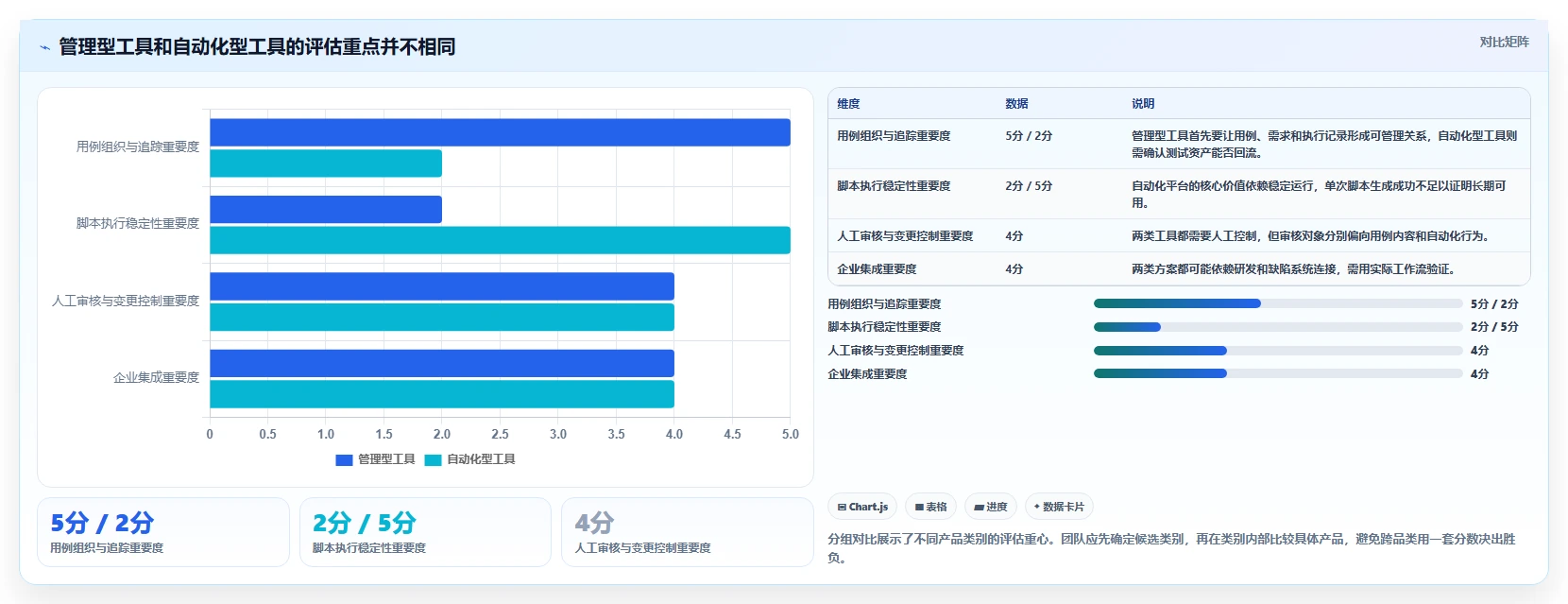
Task: Select the Chart.js chip
Action: (x=862, y=507)
